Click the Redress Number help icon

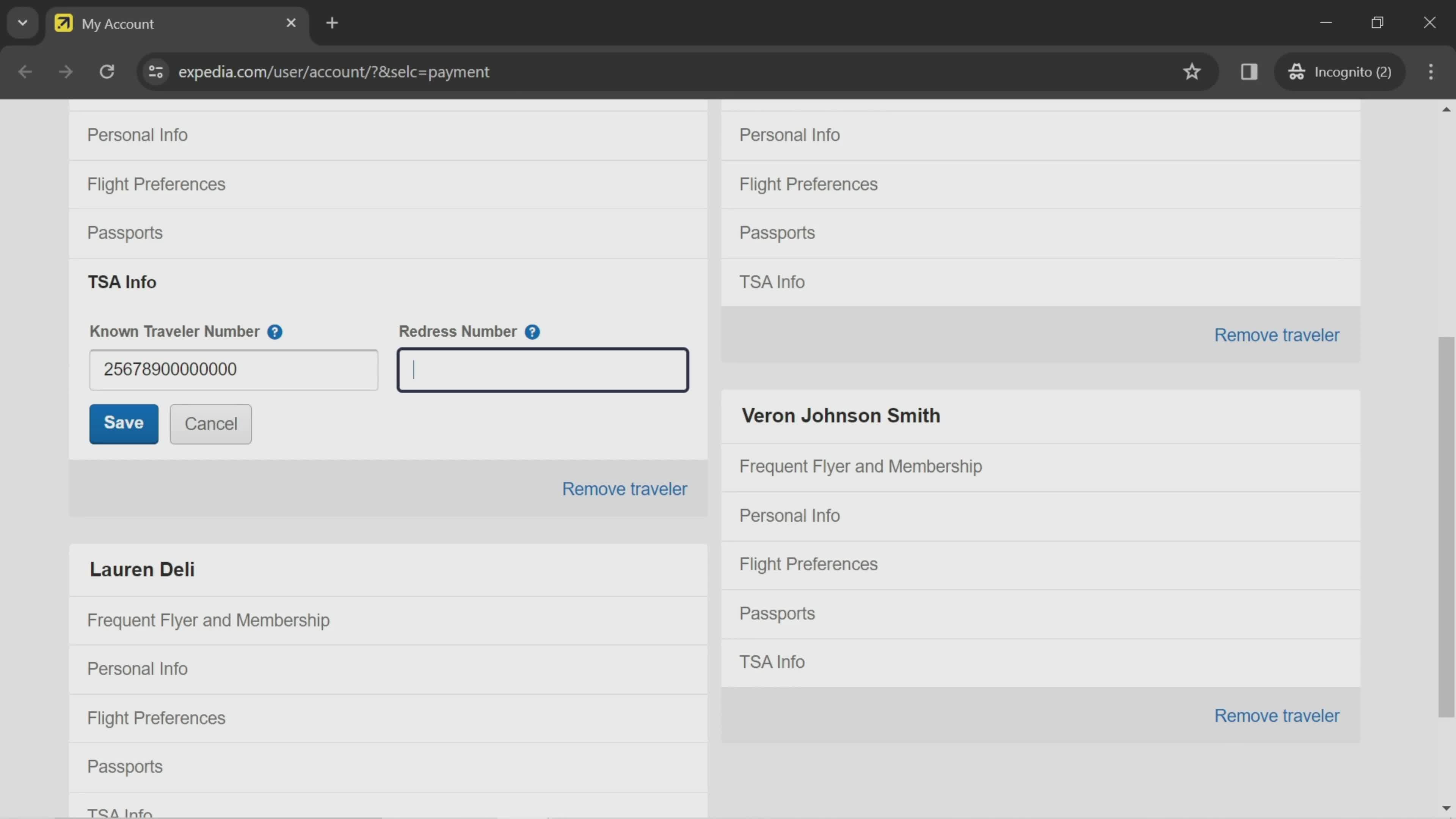point(532,332)
